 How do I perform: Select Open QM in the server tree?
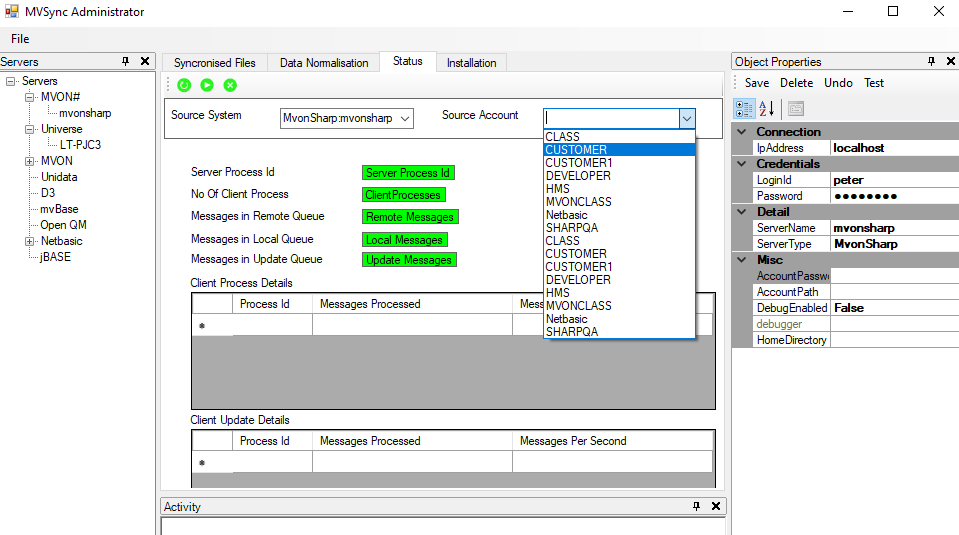[x=63, y=225]
